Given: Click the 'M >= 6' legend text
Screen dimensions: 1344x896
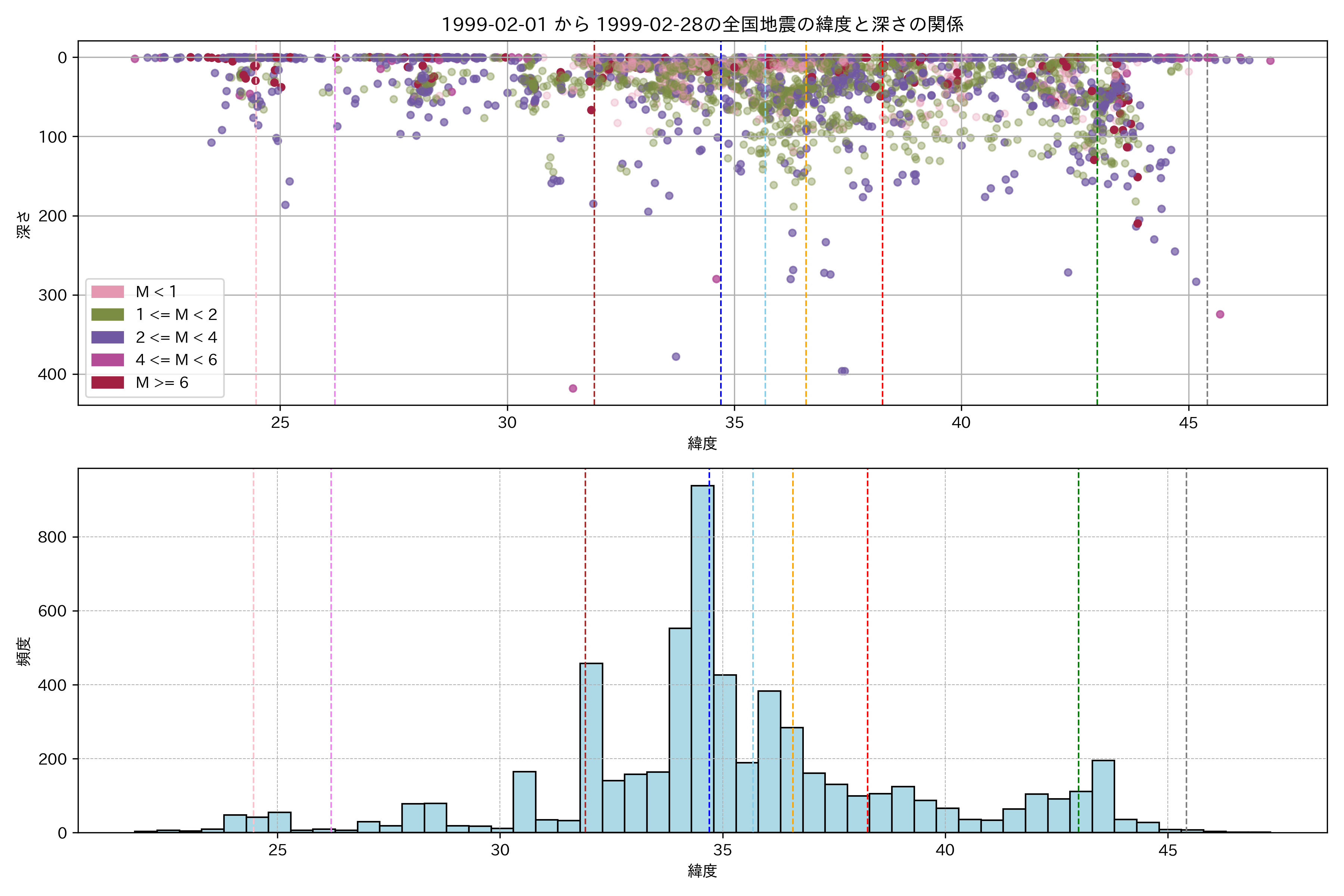Looking at the screenshot, I should (162, 383).
